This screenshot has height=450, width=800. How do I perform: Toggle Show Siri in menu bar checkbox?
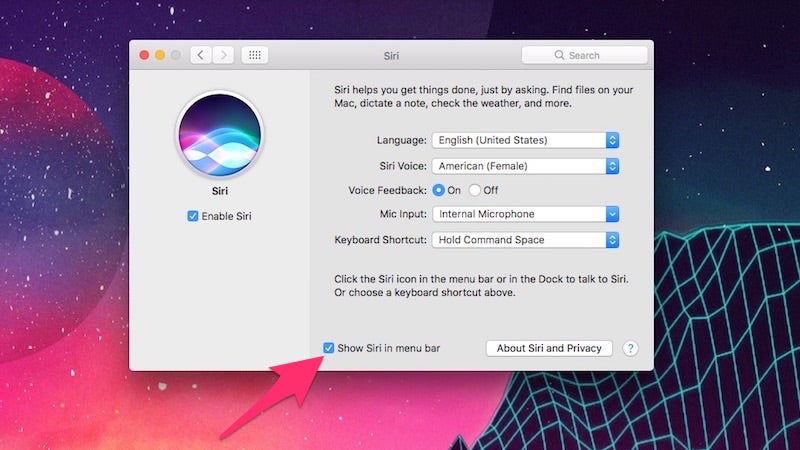coord(329,348)
